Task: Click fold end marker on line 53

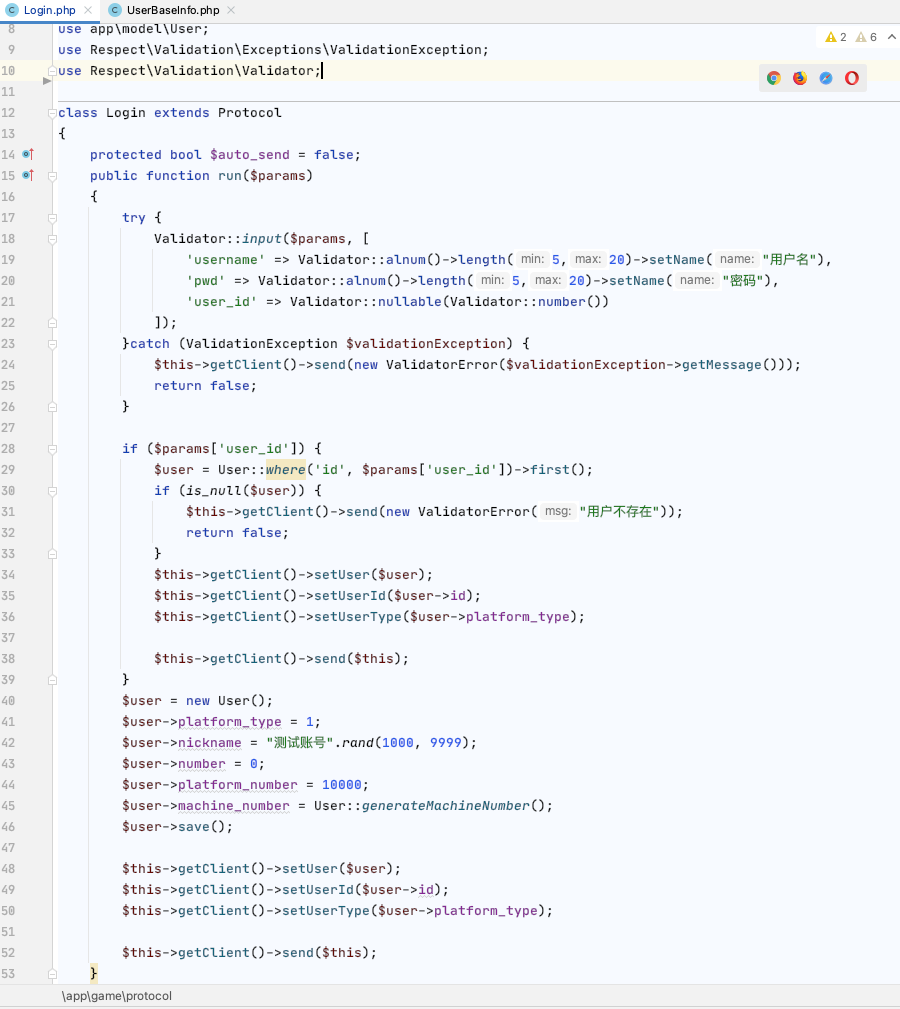Action: coord(52,974)
